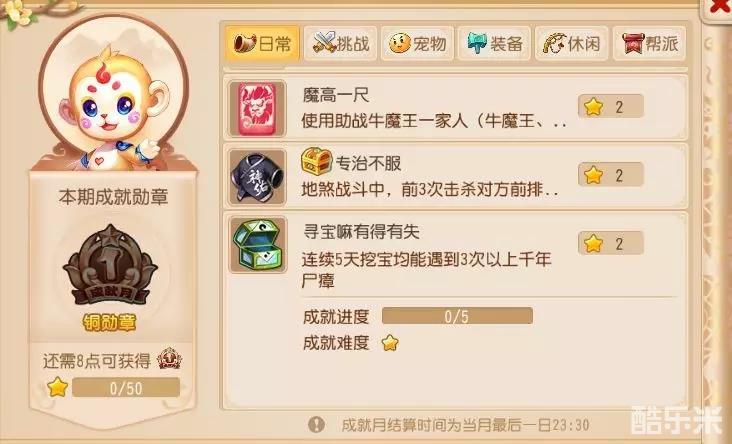Collapse the 寻宝嘛有得有失 achievement entry
The image size is (732, 444).
[x=455, y=254]
